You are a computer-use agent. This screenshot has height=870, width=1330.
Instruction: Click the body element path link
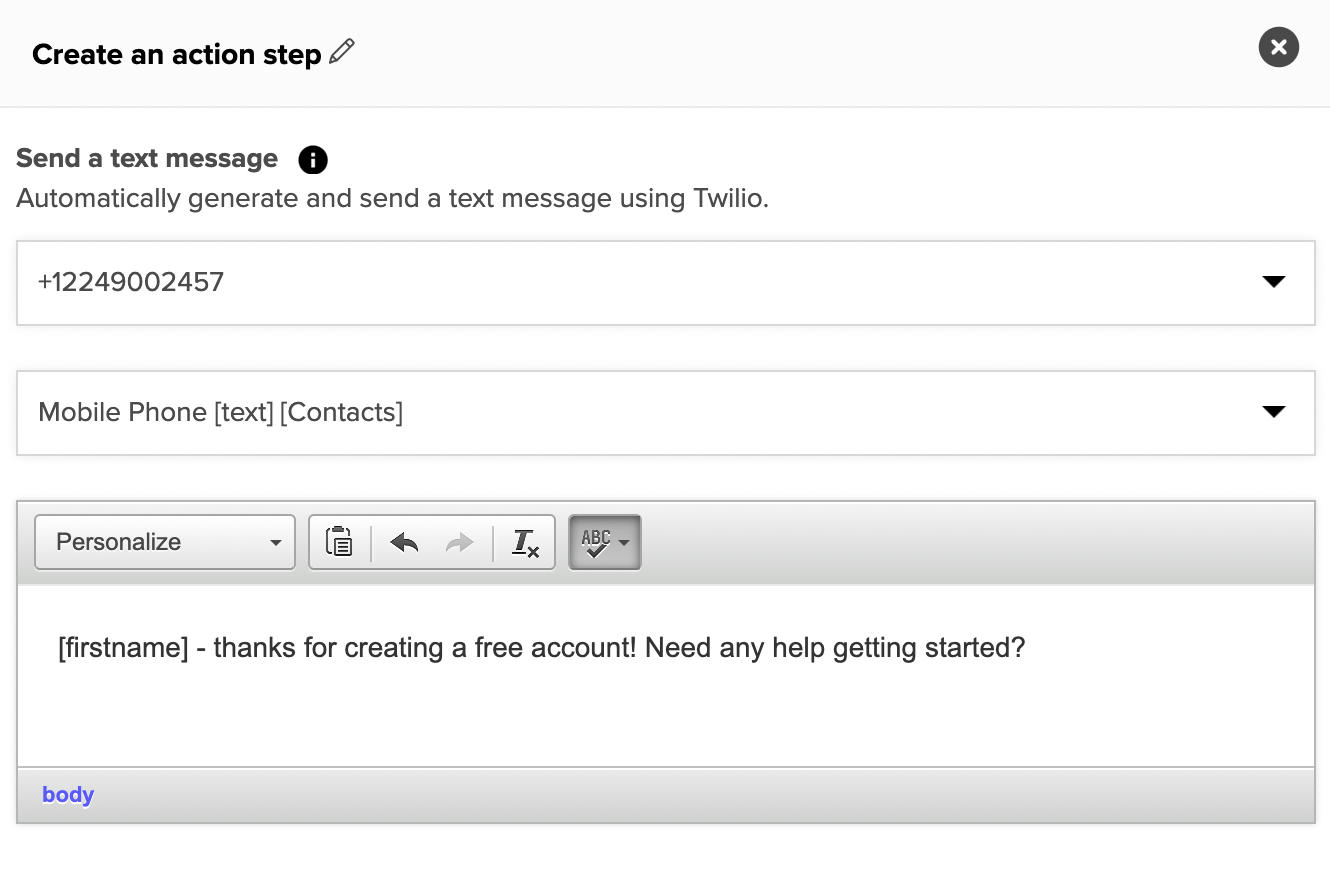68,795
